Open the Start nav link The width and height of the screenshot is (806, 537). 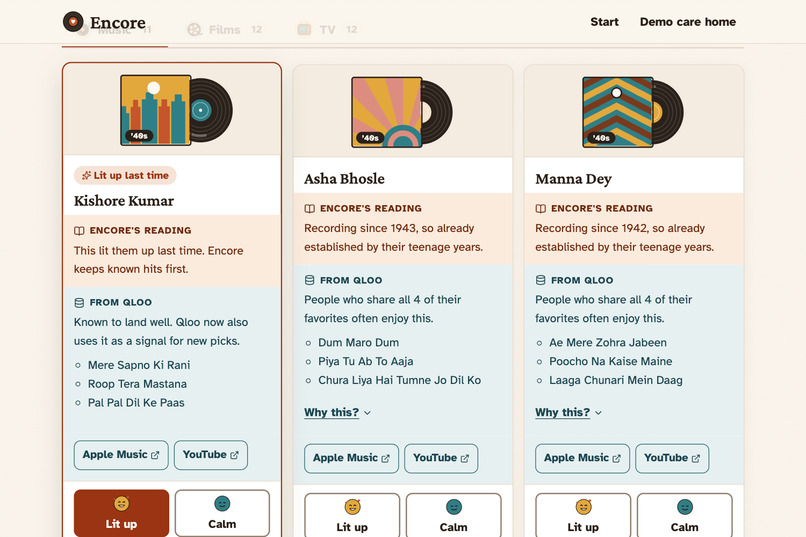point(604,22)
